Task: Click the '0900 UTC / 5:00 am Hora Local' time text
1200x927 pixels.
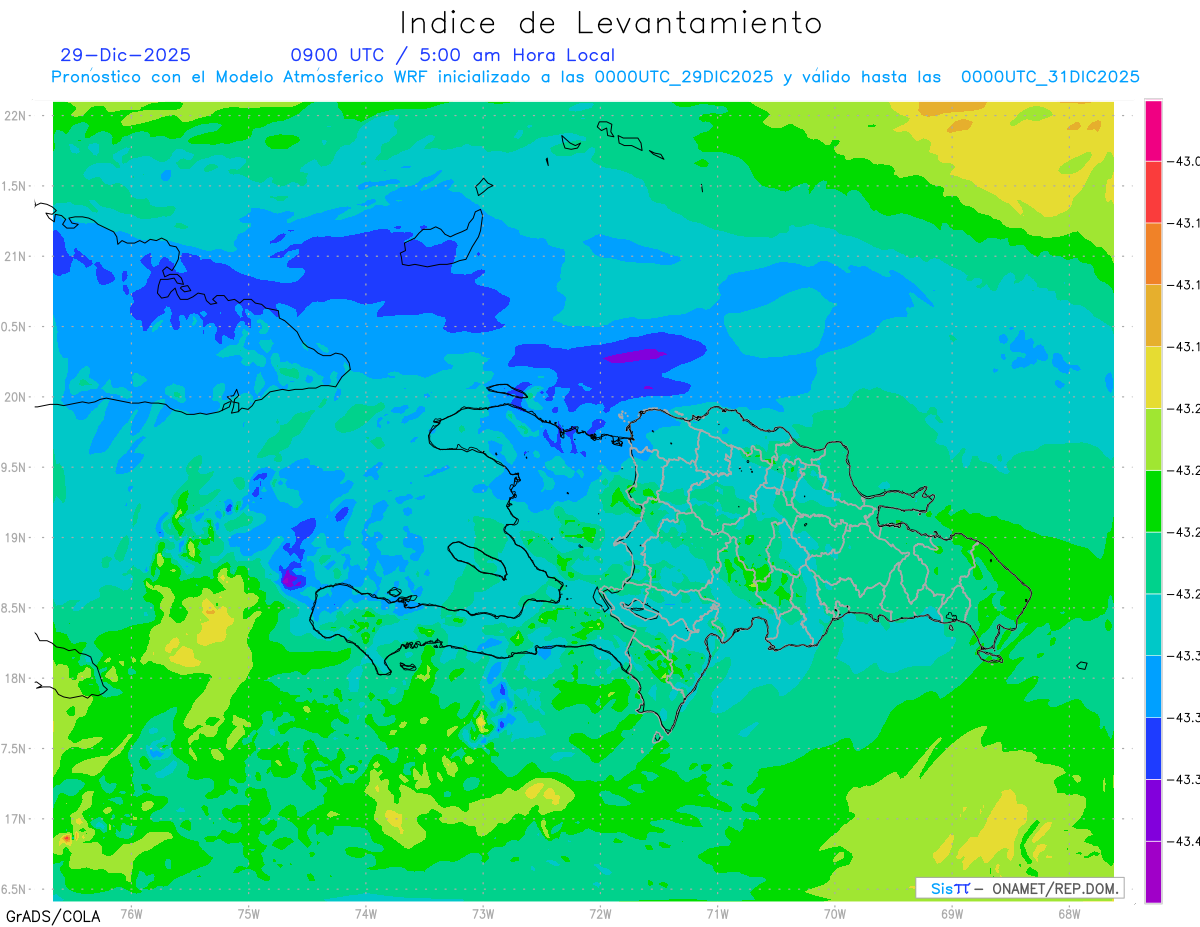Action: click(453, 55)
